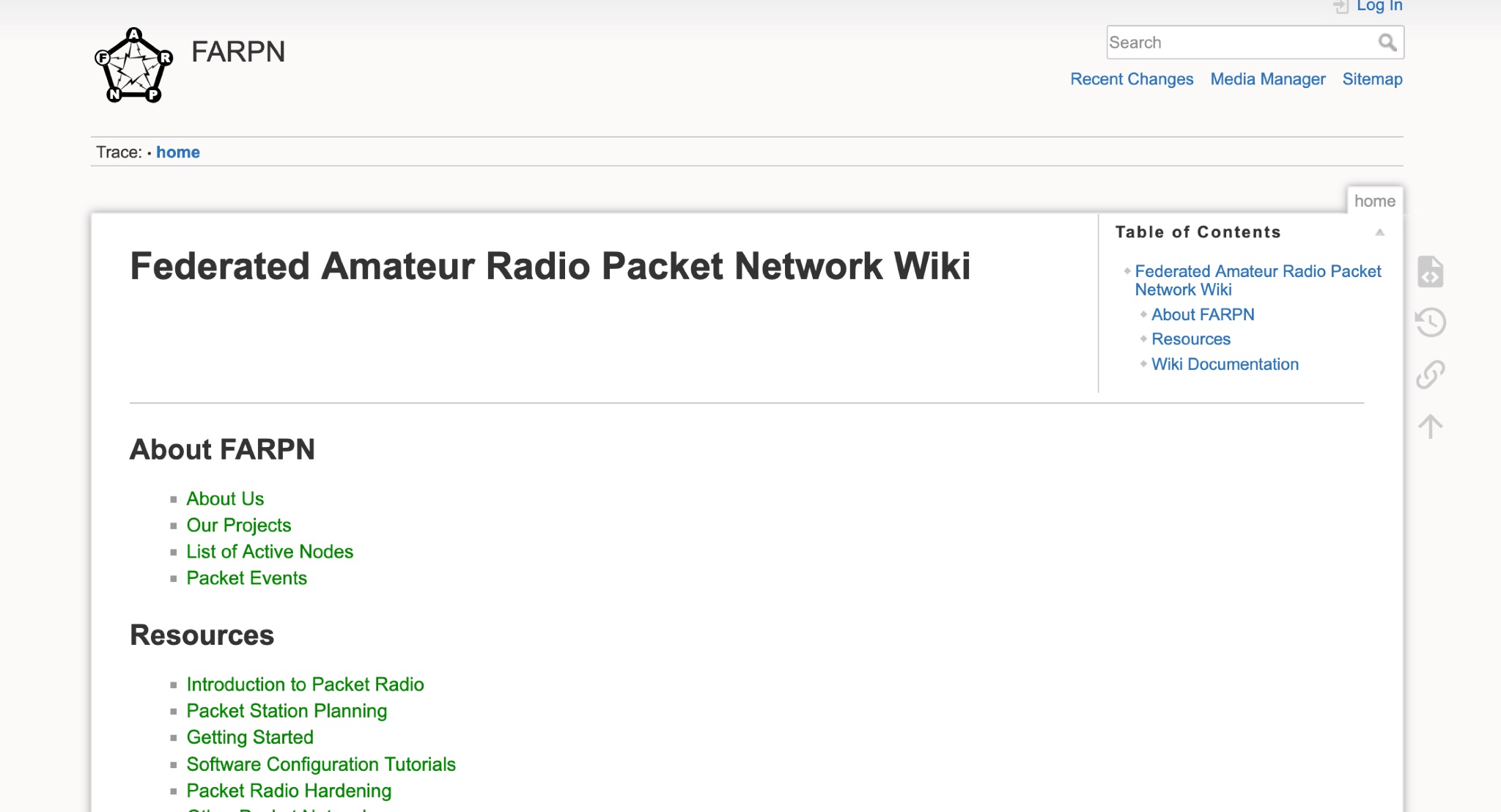Open the Media Manager
Viewport: 1501px width, 812px height.
click(1266, 78)
